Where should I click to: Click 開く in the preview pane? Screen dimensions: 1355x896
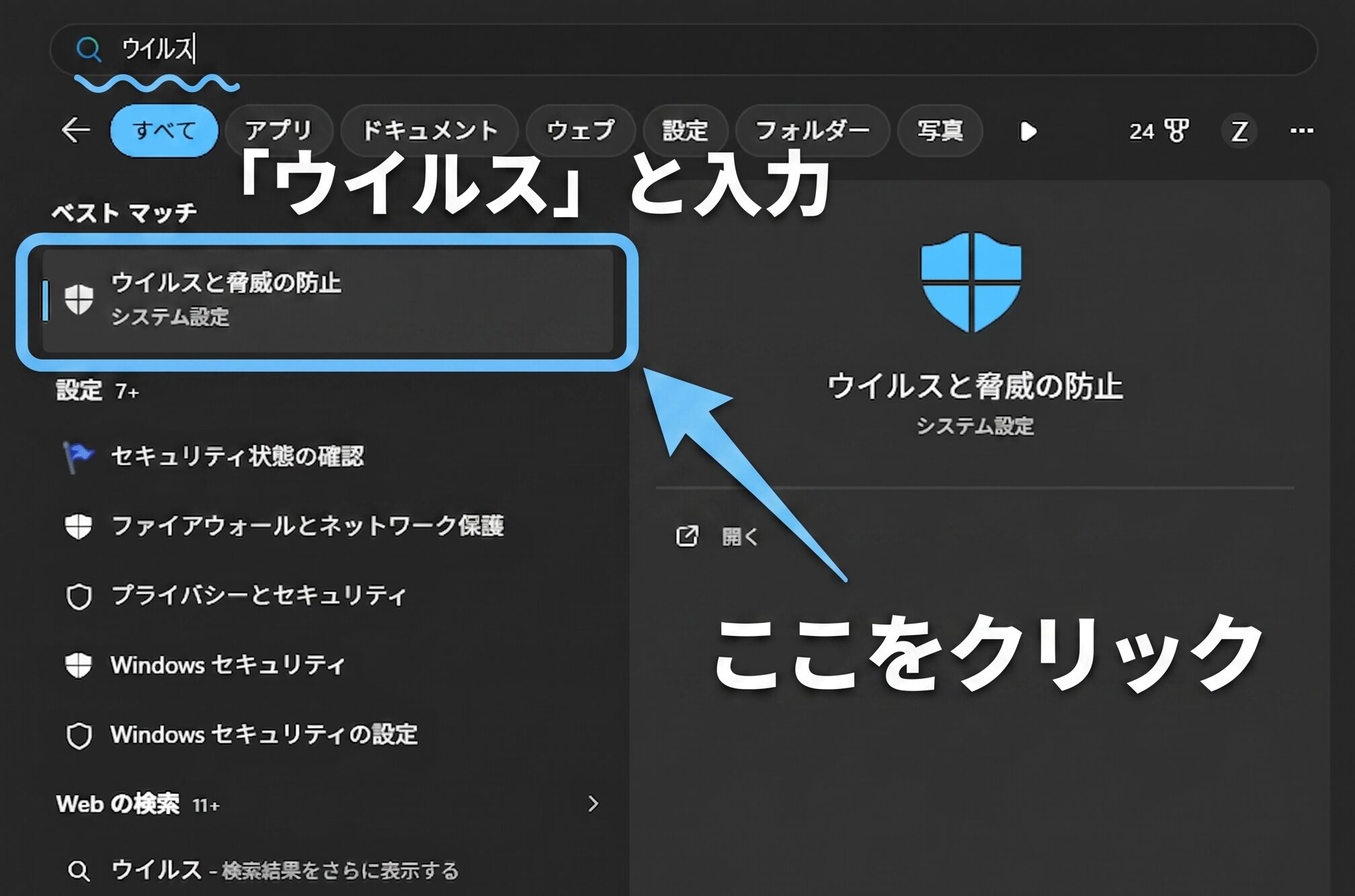click(x=739, y=536)
